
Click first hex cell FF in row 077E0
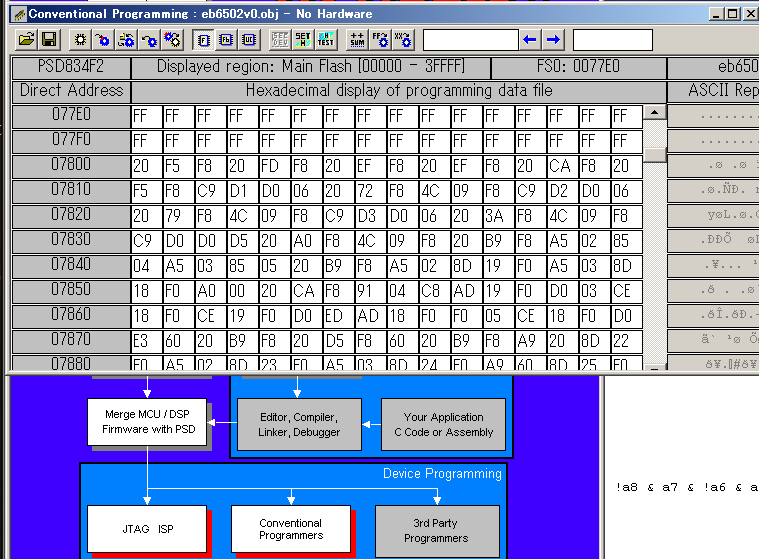click(x=147, y=117)
